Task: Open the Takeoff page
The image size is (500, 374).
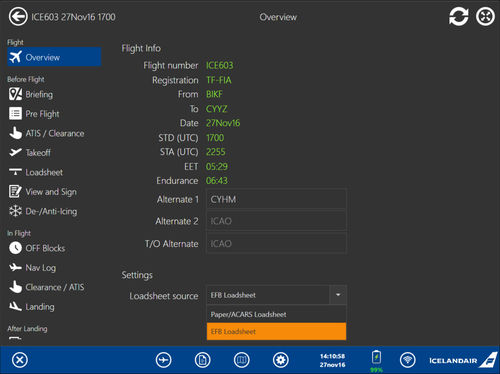Action: 30,153
